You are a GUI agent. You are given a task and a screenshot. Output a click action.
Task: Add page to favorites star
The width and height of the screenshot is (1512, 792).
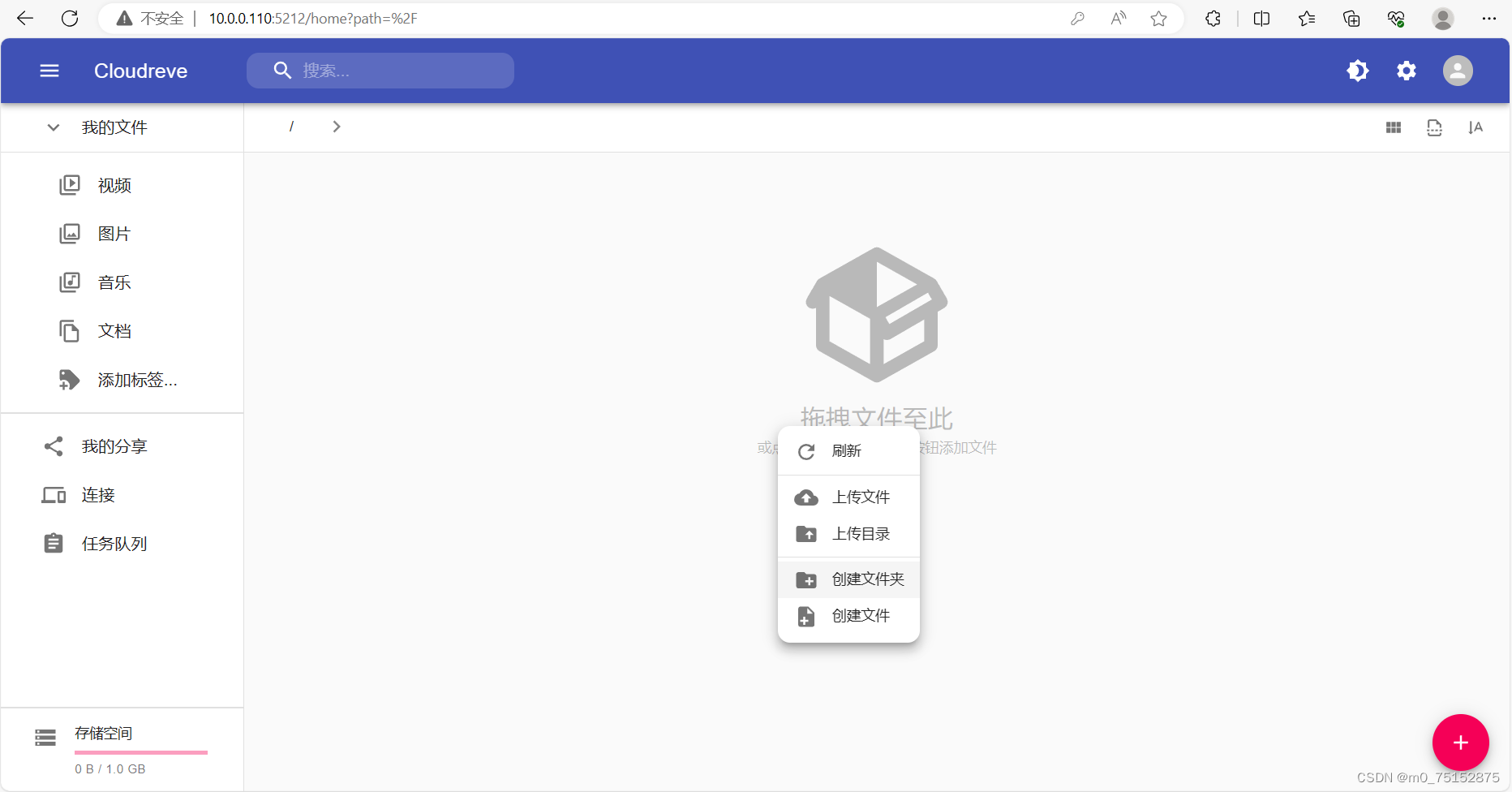click(x=1158, y=19)
